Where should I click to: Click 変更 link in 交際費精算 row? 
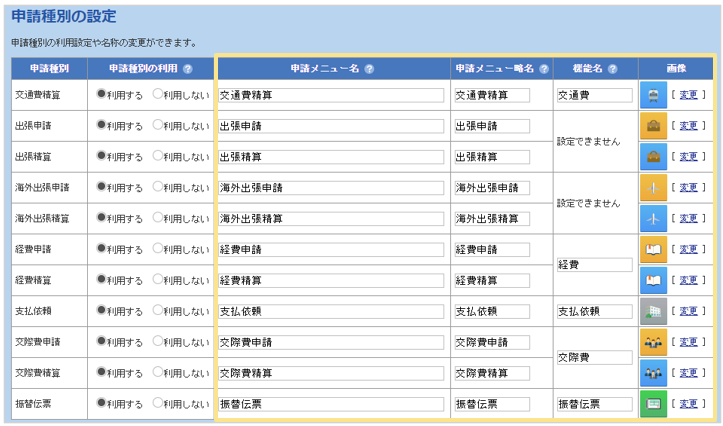pos(689,373)
